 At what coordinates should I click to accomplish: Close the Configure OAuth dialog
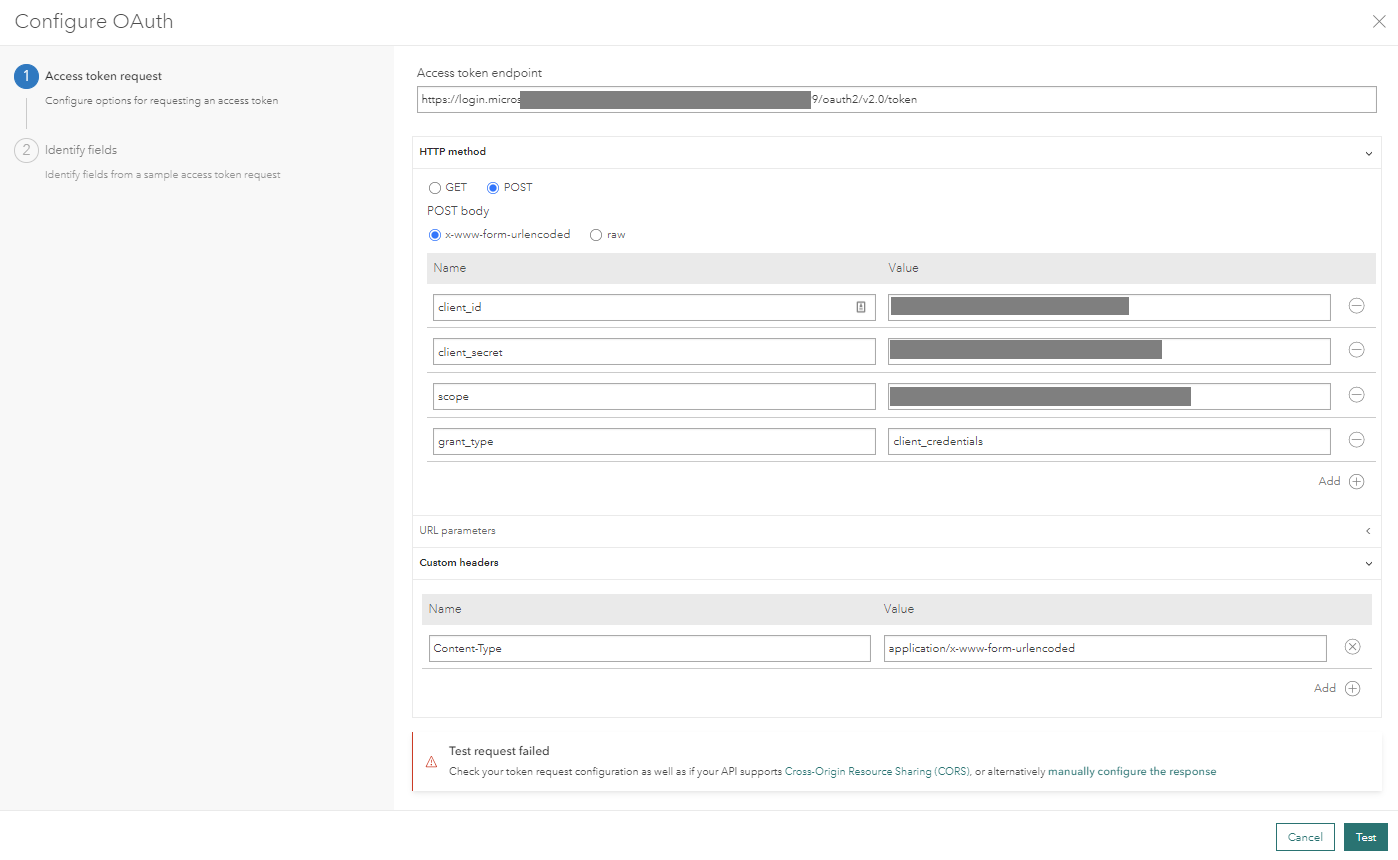tap(1379, 22)
